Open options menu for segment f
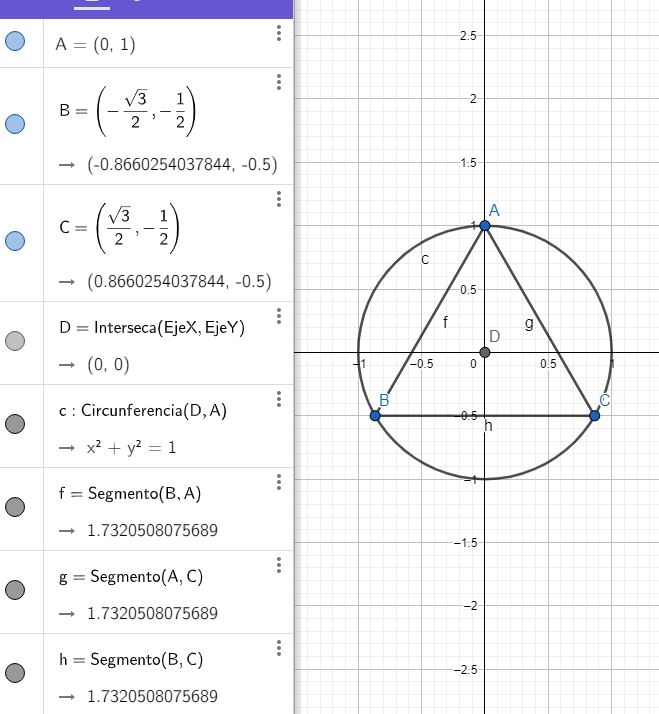This screenshot has height=714, width=659. point(279,483)
